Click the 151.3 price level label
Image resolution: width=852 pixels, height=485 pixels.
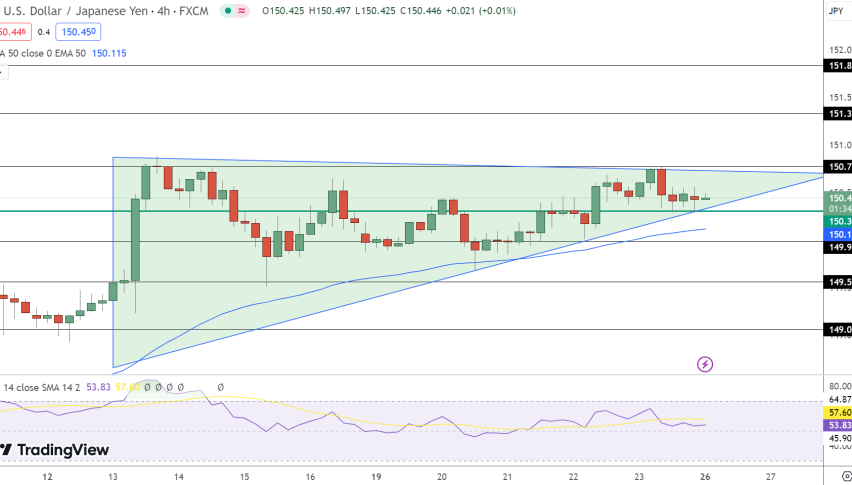838,114
